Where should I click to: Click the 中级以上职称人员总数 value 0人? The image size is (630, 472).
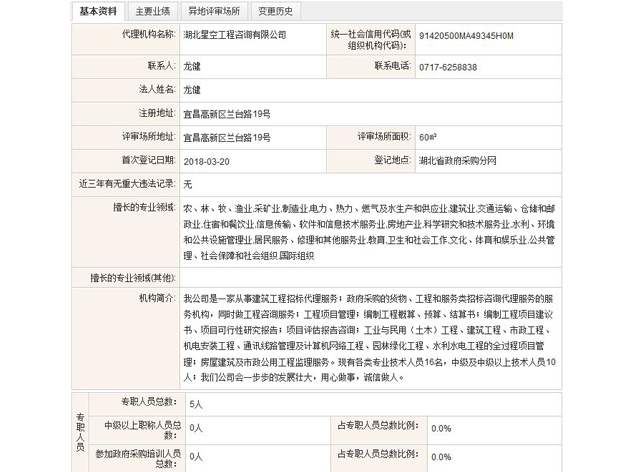pyautogui.click(x=196, y=427)
